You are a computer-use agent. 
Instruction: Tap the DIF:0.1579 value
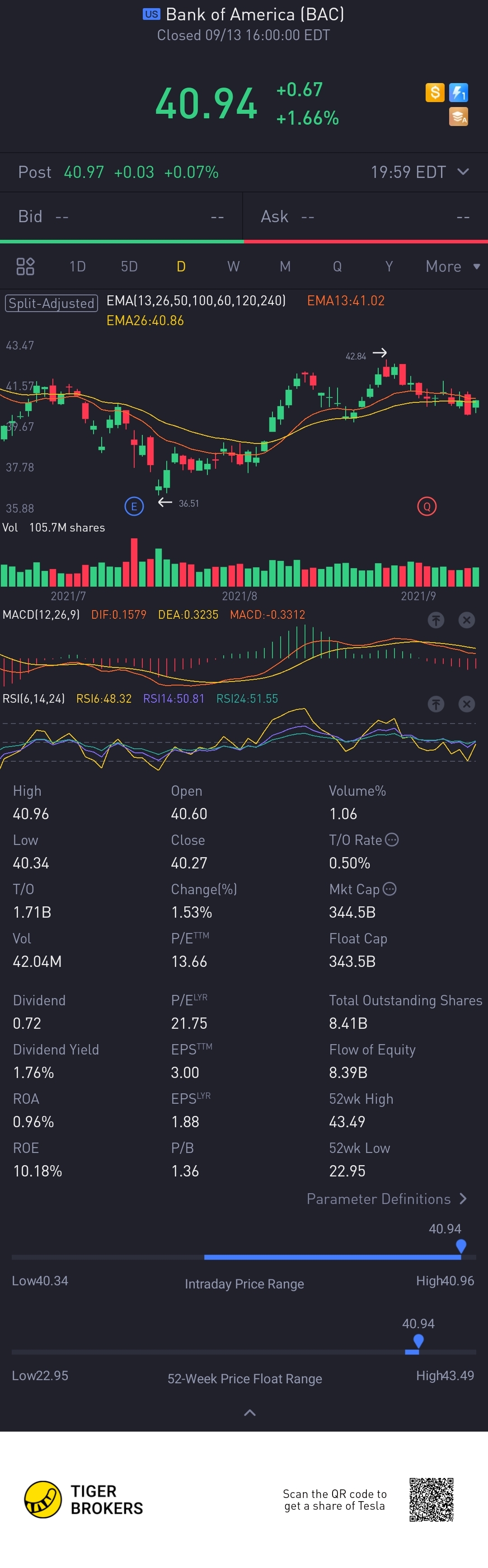(119, 614)
